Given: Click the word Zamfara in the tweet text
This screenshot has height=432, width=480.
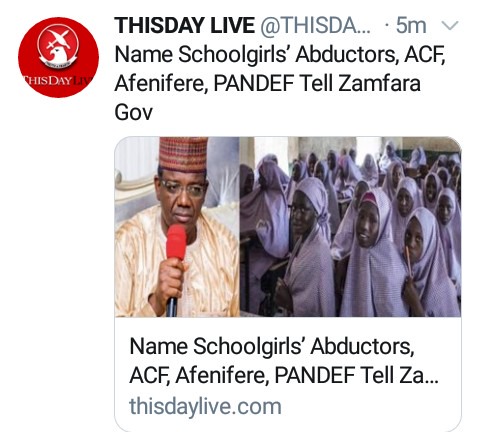Looking at the screenshot, I should click(x=379, y=83).
